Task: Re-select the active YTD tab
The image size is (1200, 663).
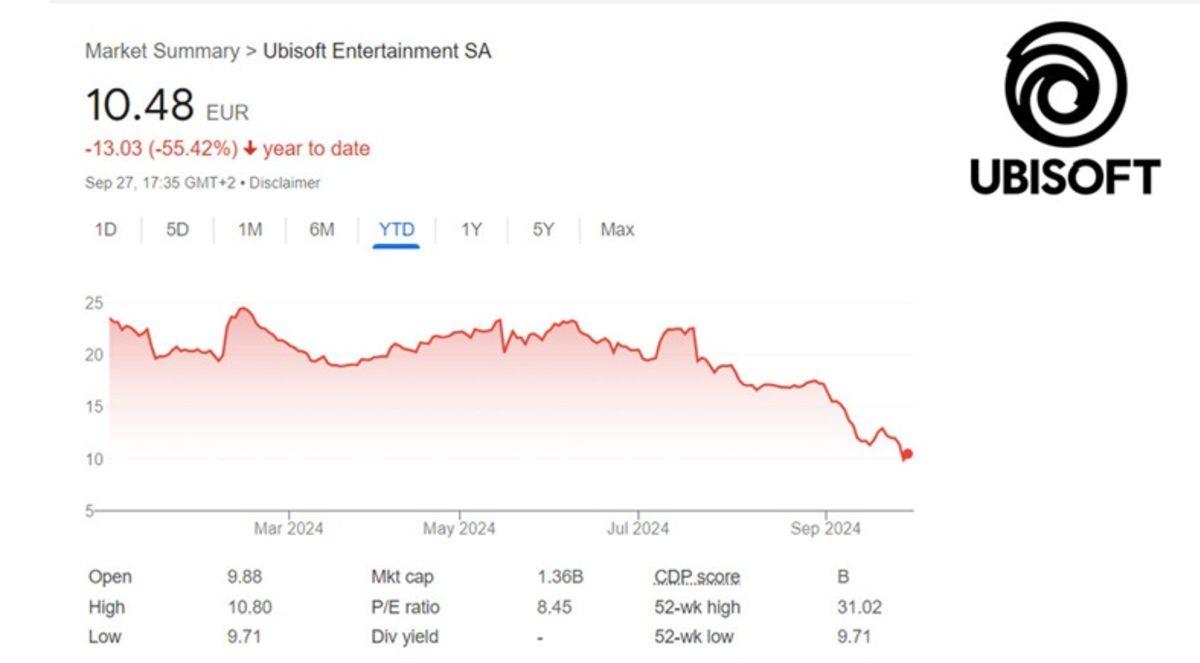Action: [397, 229]
